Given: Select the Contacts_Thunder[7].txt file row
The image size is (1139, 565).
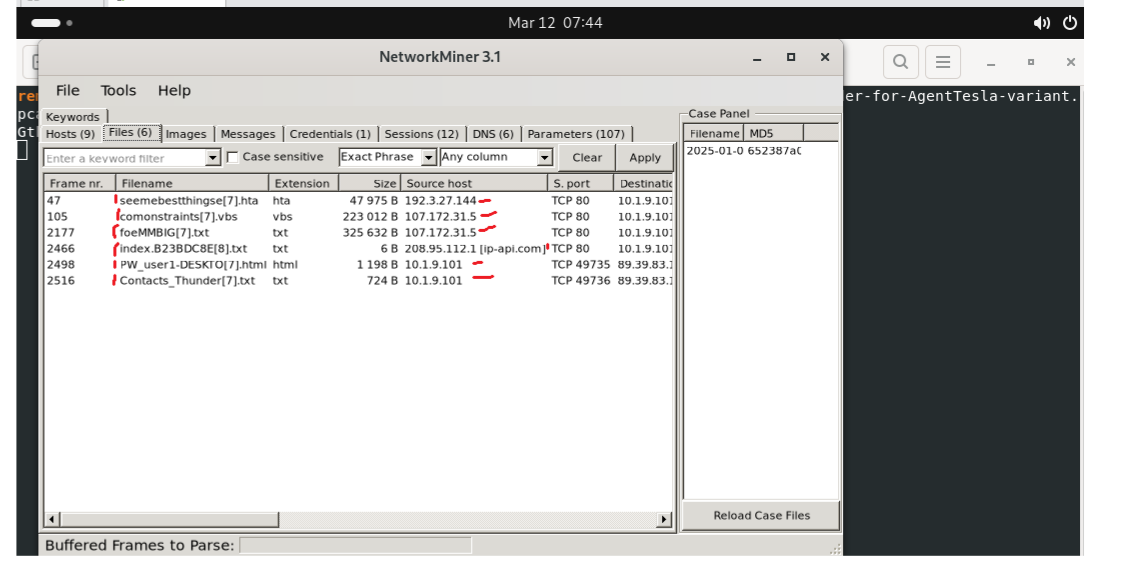Looking at the screenshot, I should pos(358,280).
